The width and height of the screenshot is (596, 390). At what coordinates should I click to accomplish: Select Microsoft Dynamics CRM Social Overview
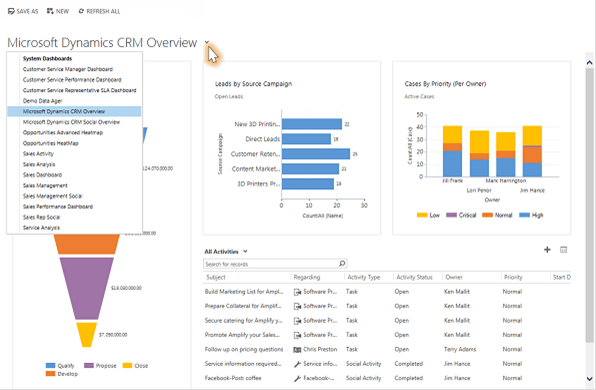coord(71,122)
